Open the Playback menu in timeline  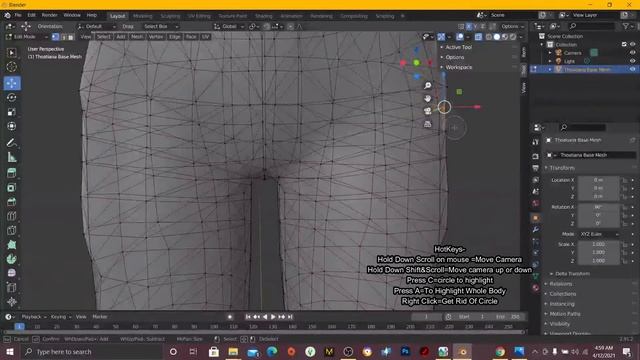tap(33, 317)
